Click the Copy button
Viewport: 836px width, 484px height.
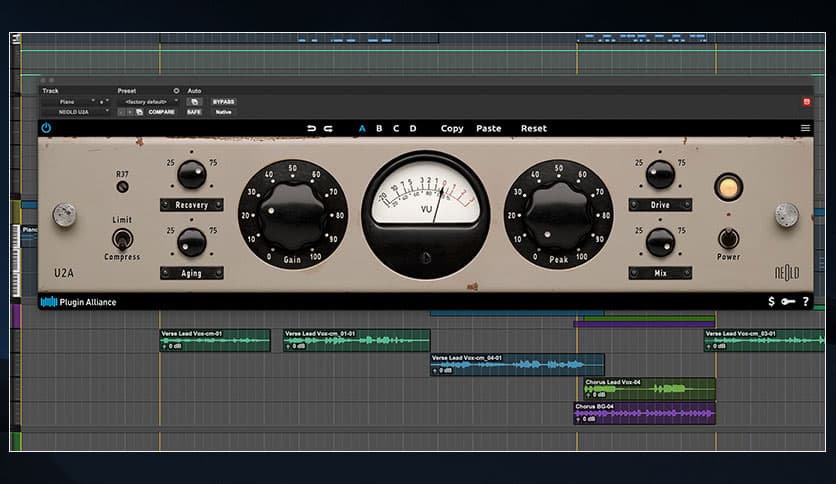(452, 128)
